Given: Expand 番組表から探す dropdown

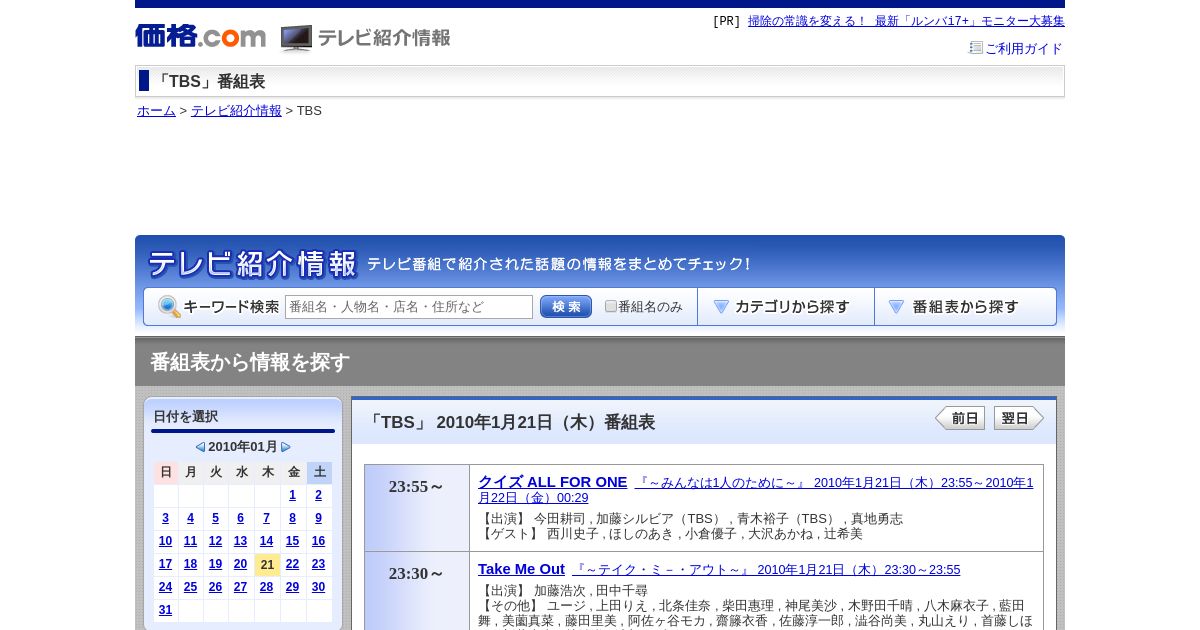Looking at the screenshot, I should (x=965, y=307).
